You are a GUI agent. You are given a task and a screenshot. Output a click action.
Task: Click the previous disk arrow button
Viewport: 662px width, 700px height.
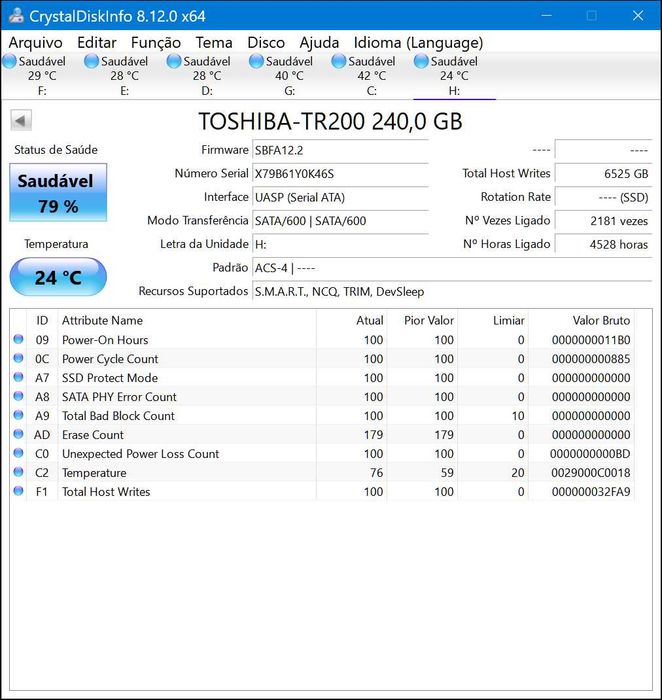coord(21,121)
